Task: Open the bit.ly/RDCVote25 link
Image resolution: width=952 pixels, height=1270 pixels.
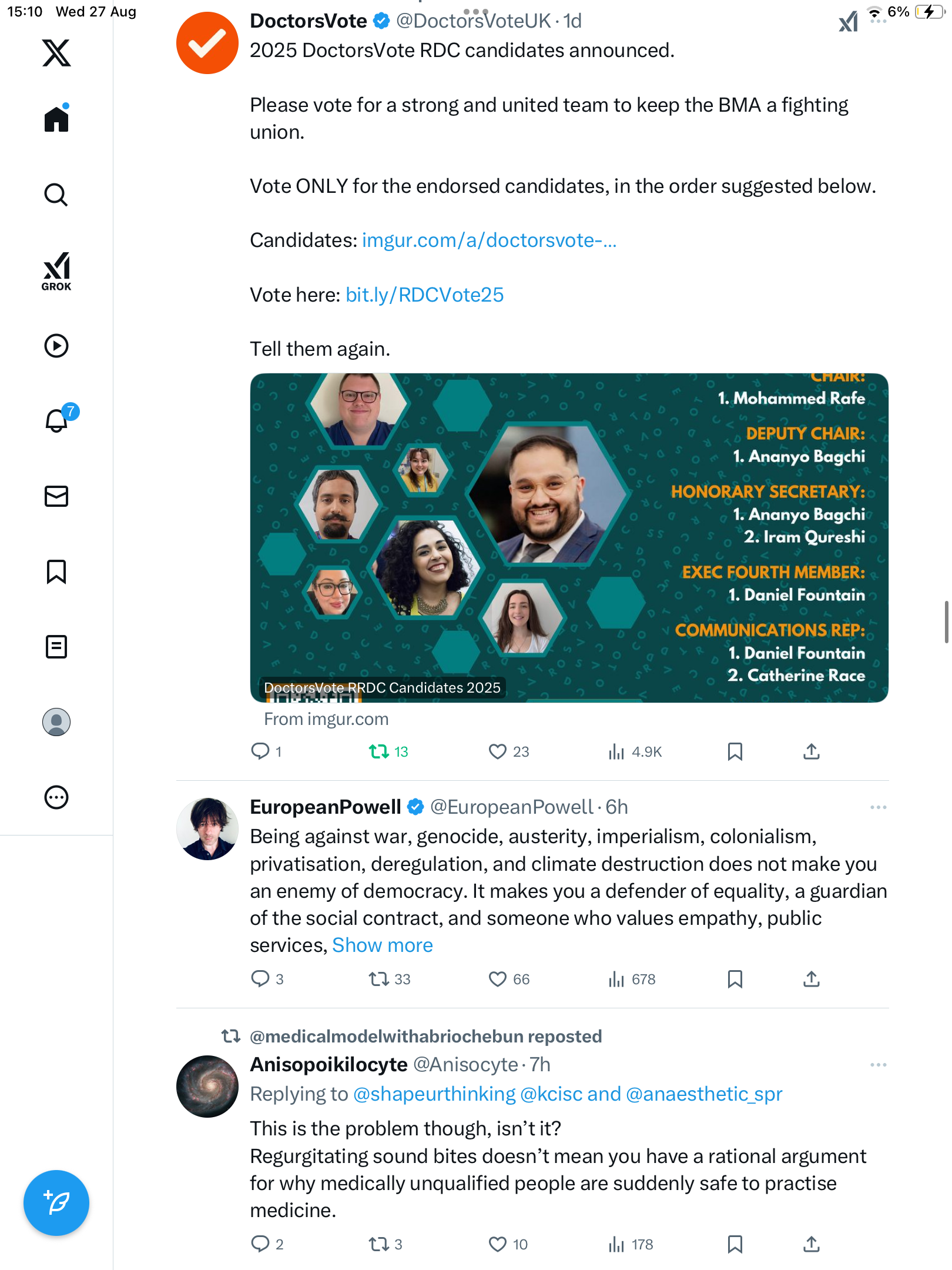Action: pyautogui.click(x=424, y=295)
